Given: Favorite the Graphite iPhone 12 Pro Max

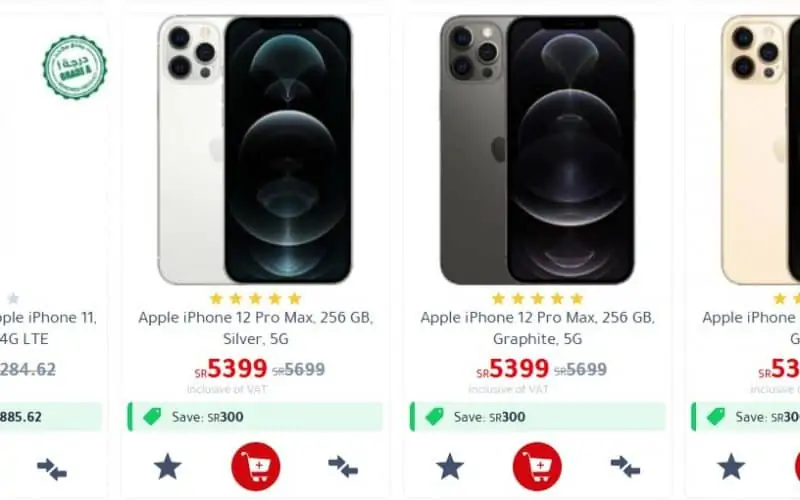Looking at the screenshot, I should click(449, 466).
